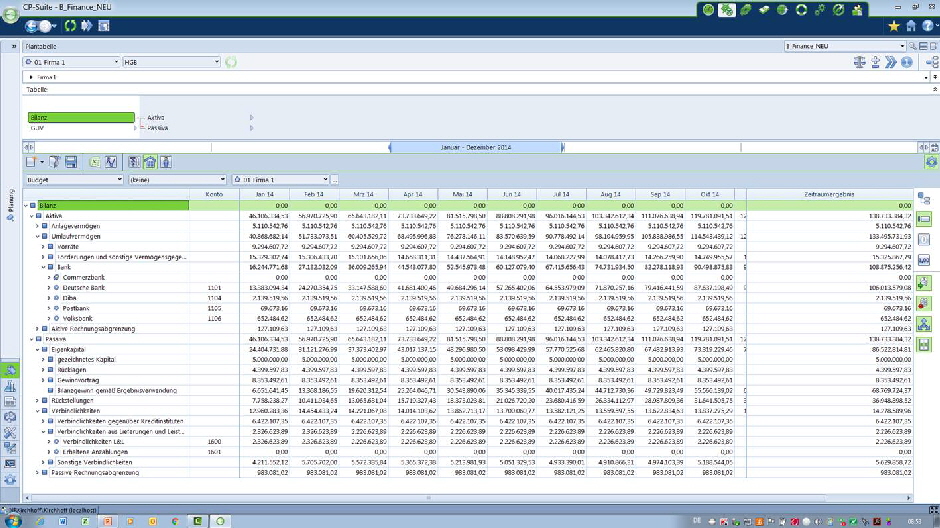Click the Konto column header

pos(214,194)
